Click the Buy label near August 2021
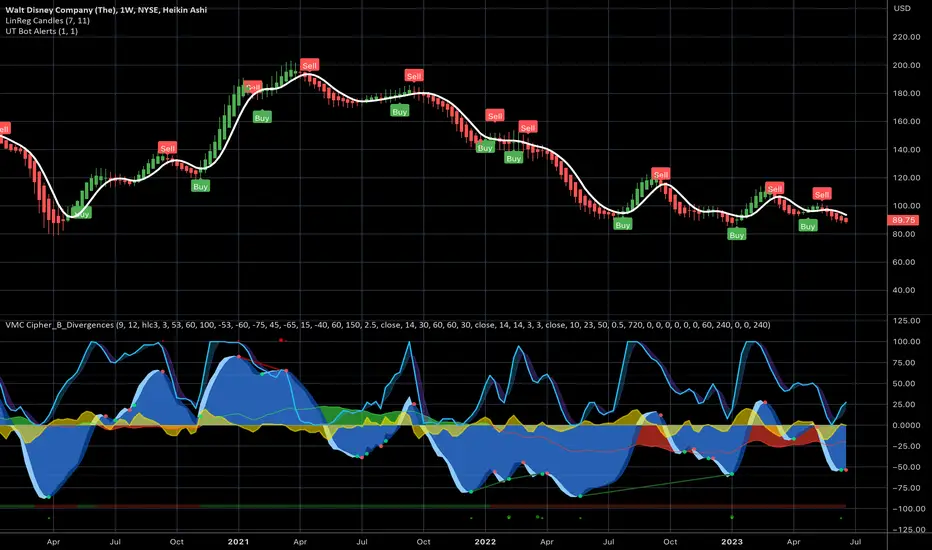Viewport: 932px width, 550px height. 399,111
